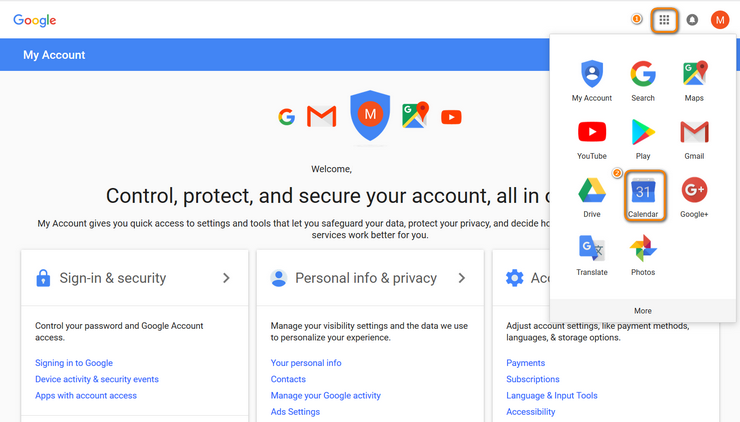740x422 pixels.
Task: Open Photos from the apps panel
Action: pos(643,255)
